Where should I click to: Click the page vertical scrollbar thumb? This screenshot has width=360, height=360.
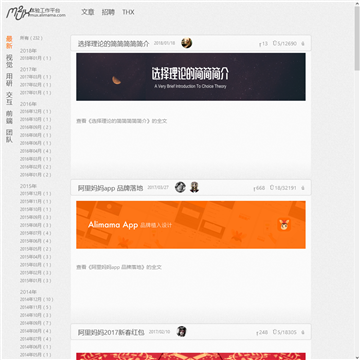pos(357,37)
